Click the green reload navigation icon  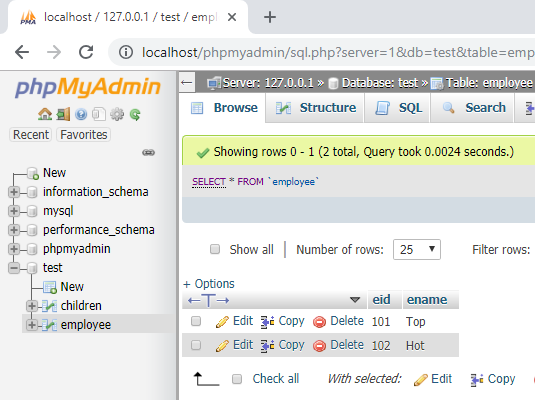click(135, 114)
